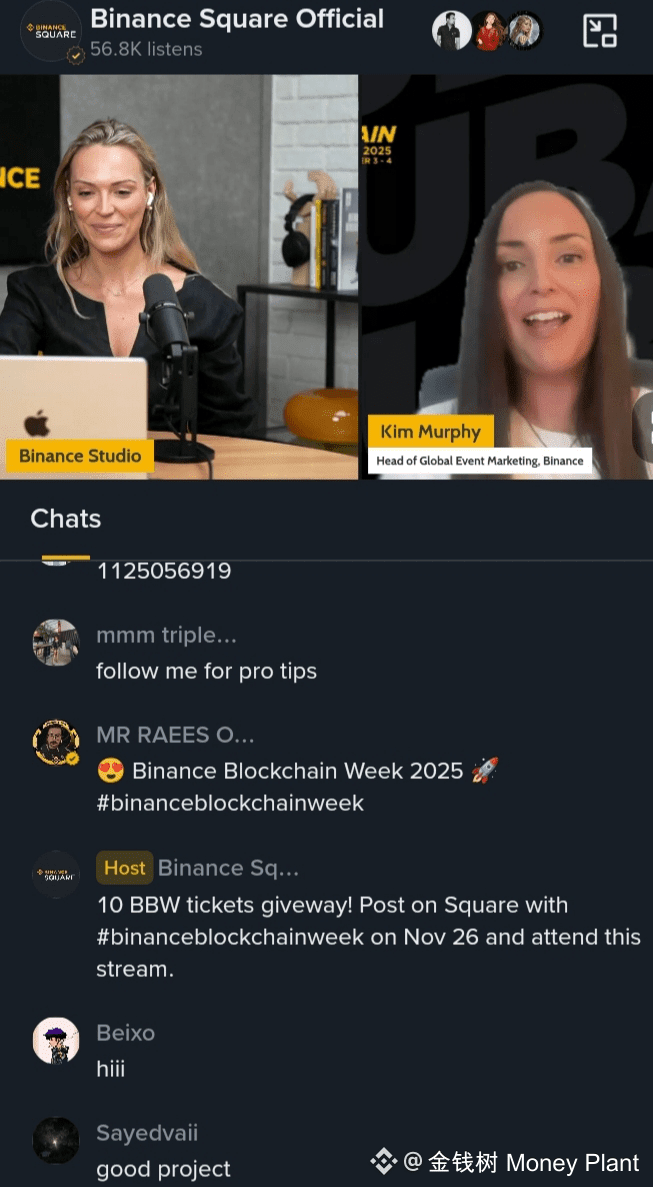This screenshot has height=1187, width=653.
Task: Tap the picture-in-picture minimize icon
Action: point(599,31)
